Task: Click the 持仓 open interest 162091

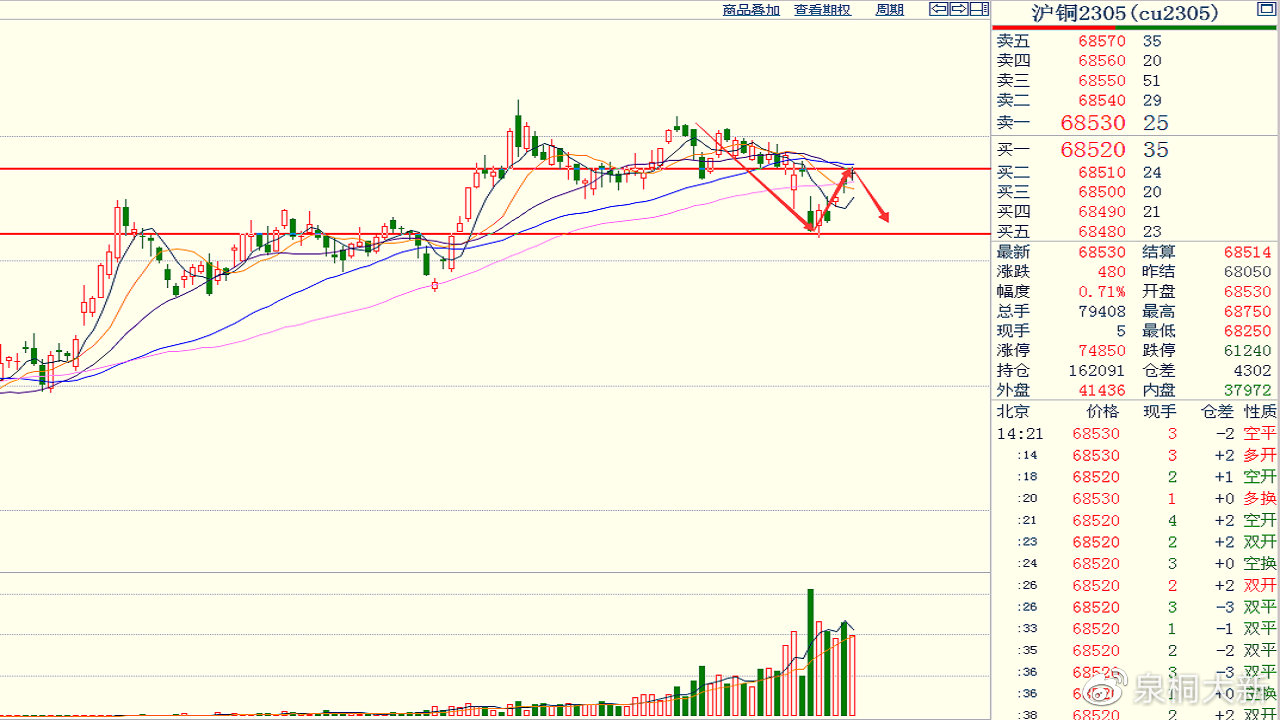Action: 1098,371
